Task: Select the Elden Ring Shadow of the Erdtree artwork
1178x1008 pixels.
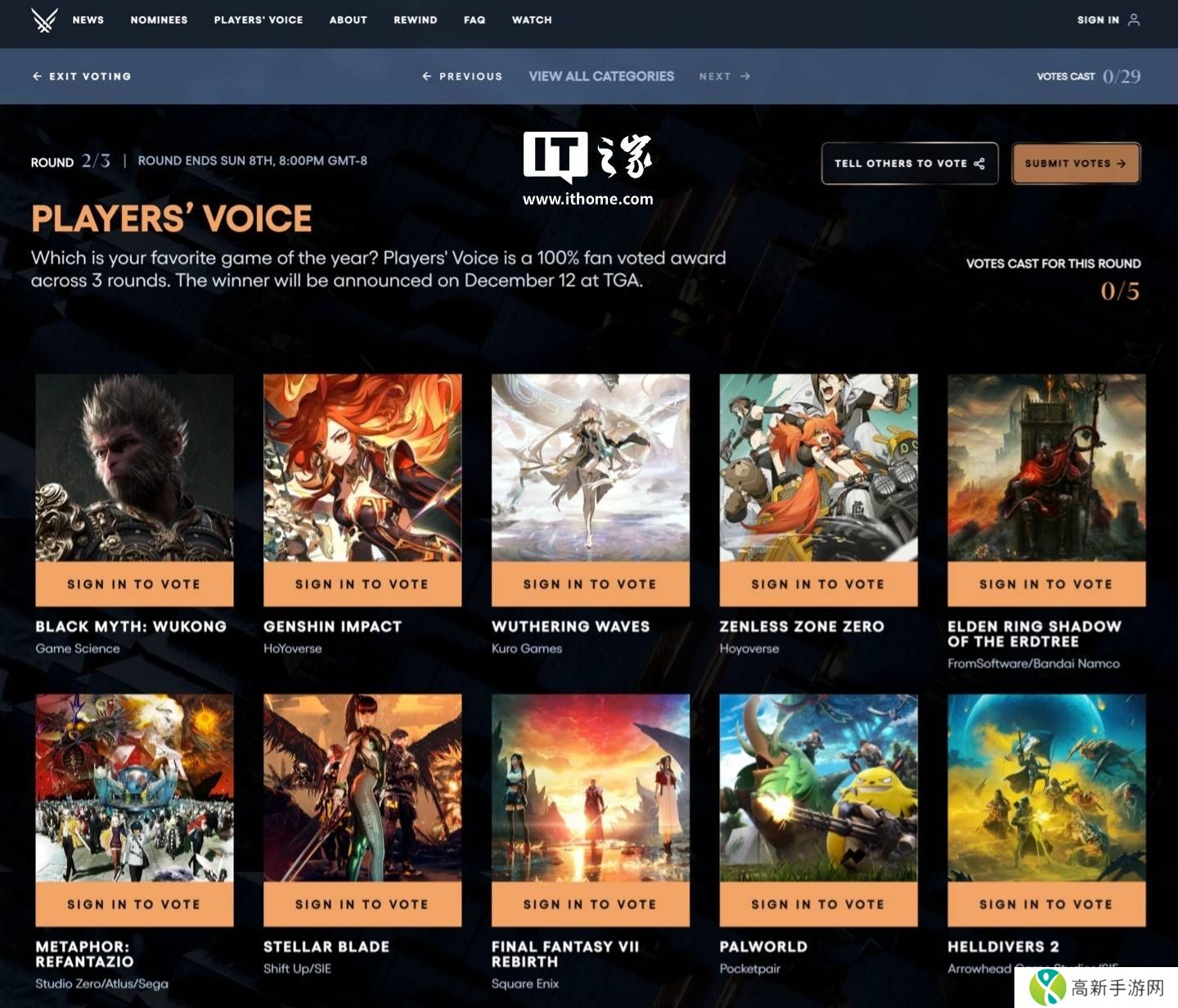Action: pos(1046,467)
